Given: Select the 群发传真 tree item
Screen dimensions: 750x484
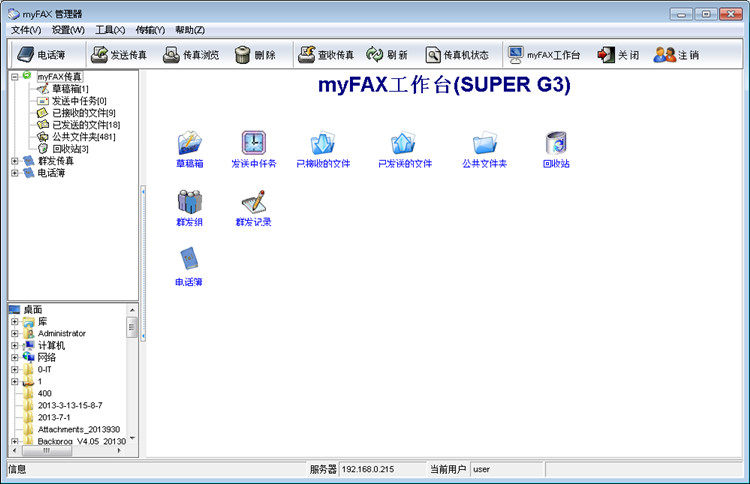Looking at the screenshot, I should (55, 161).
